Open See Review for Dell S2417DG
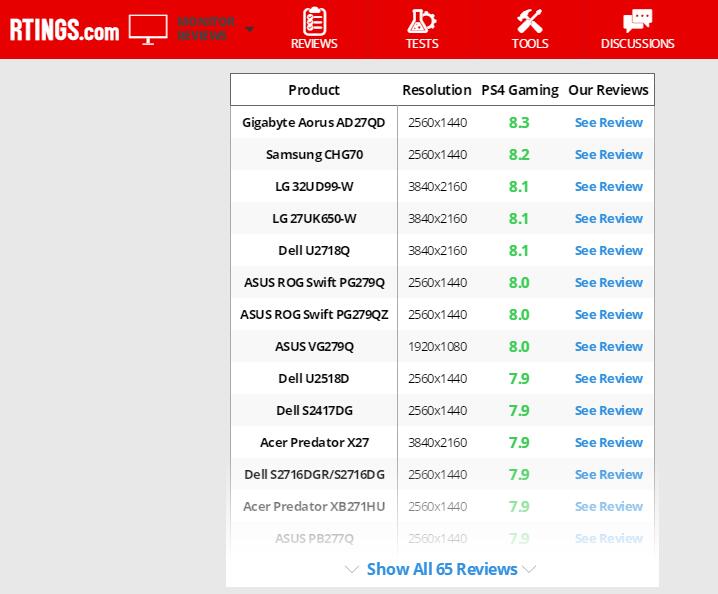This screenshot has height=594, width=718. 609,410
